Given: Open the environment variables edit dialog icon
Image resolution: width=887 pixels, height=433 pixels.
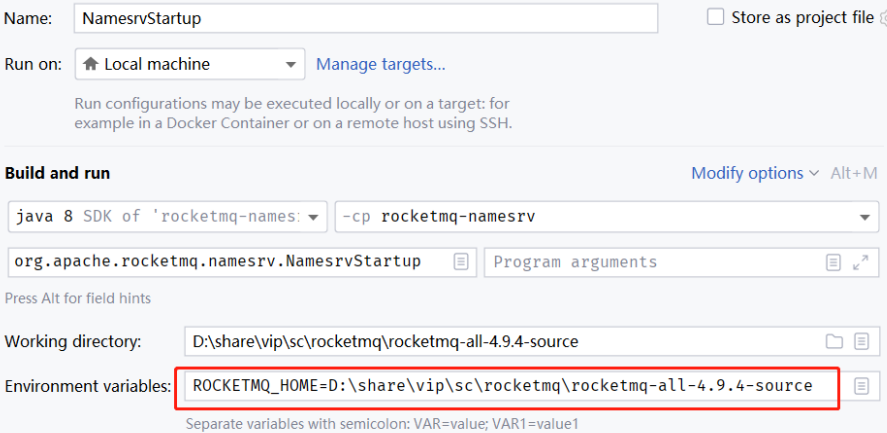Looking at the screenshot, I should [x=860, y=386].
